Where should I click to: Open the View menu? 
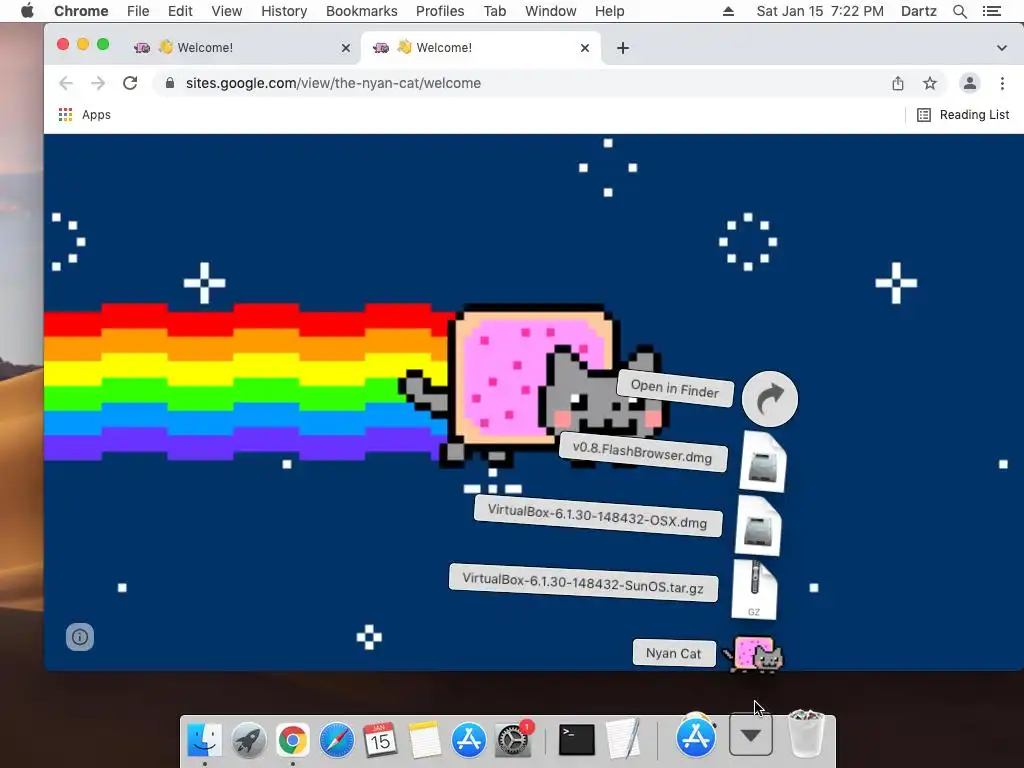pyautogui.click(x=227, y=11)
